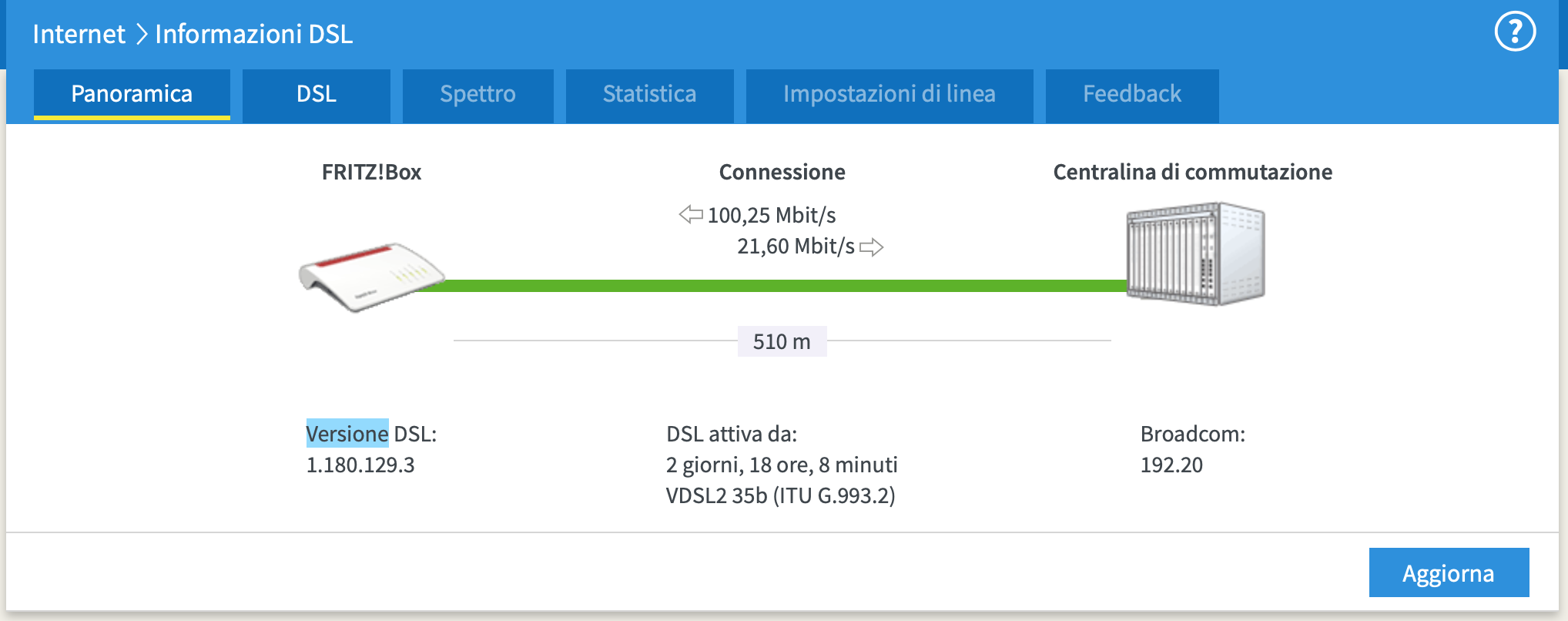Click the Aggiorna button
Image resolution: width=1568 pixels, height=621 pixels.
point(1449,572)
